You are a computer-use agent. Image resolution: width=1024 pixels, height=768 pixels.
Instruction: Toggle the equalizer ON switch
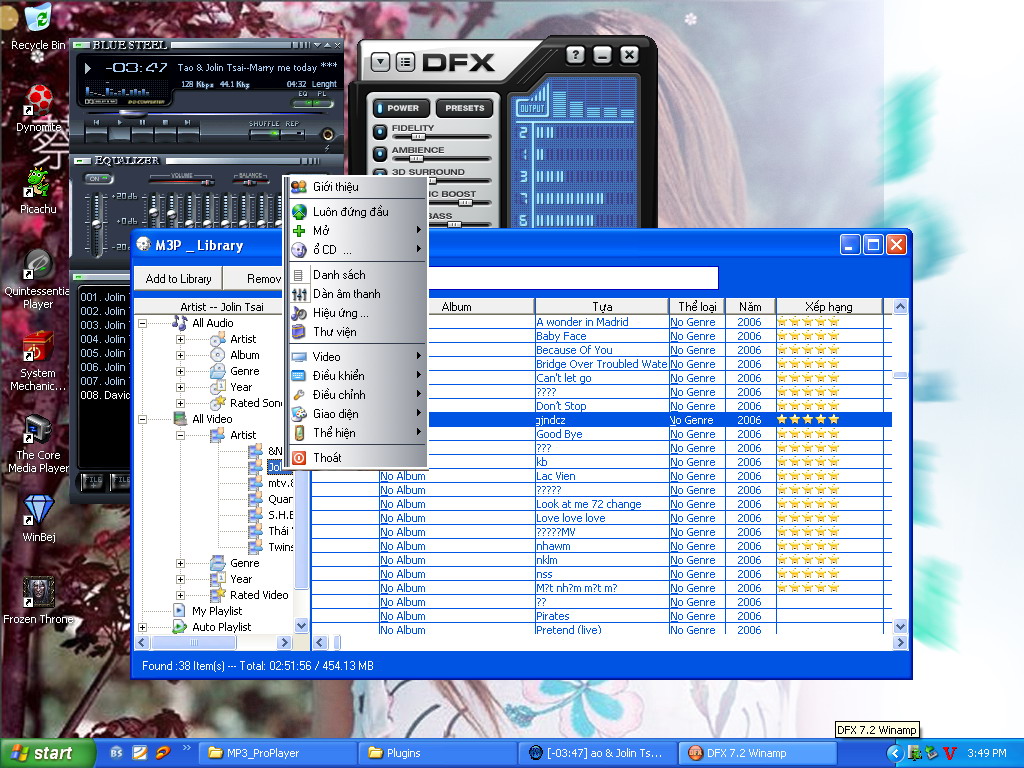(x=98, y=179)
